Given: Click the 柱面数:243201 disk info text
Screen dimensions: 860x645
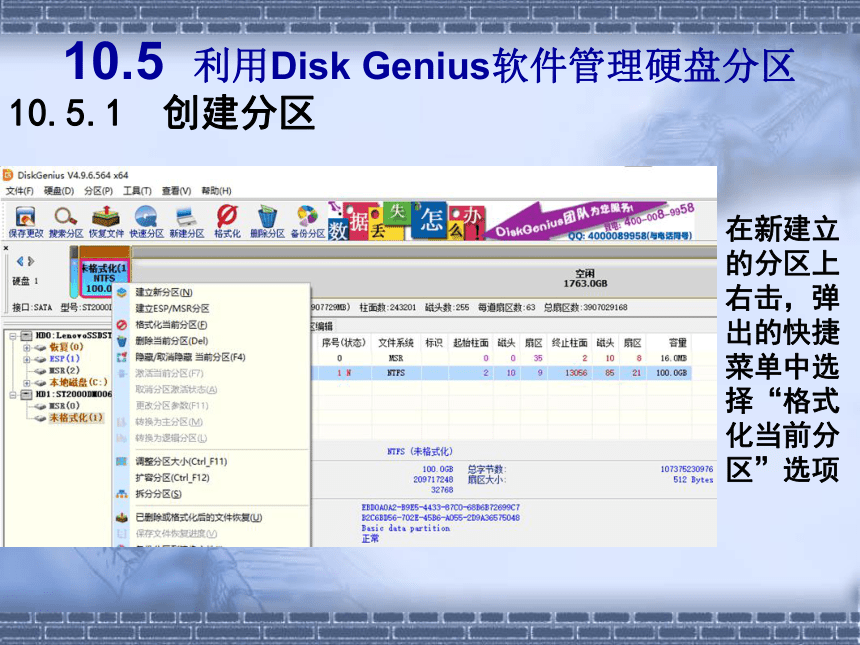Looking at the screenshot, I should click(388, 308).
